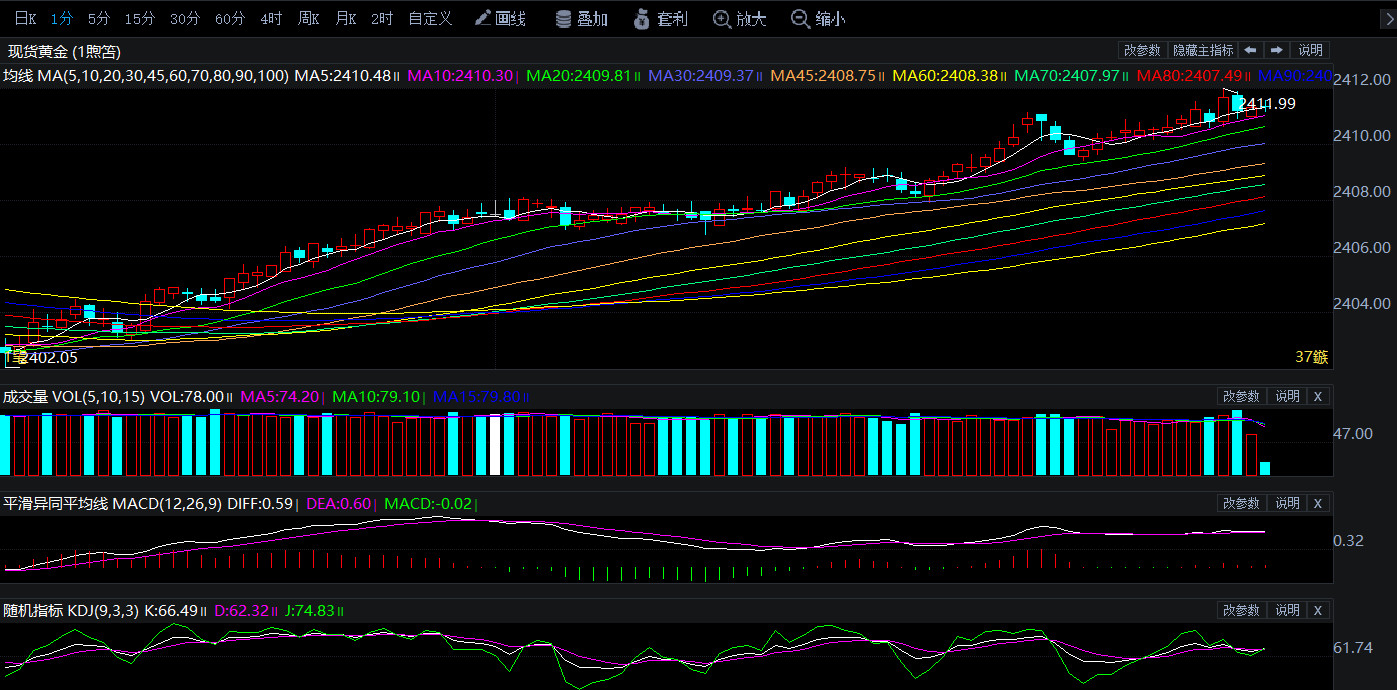This screenshot has width=1397, height=690.
Task: Open the 自定义 custom period option
Action: click(x=430, y=19)
